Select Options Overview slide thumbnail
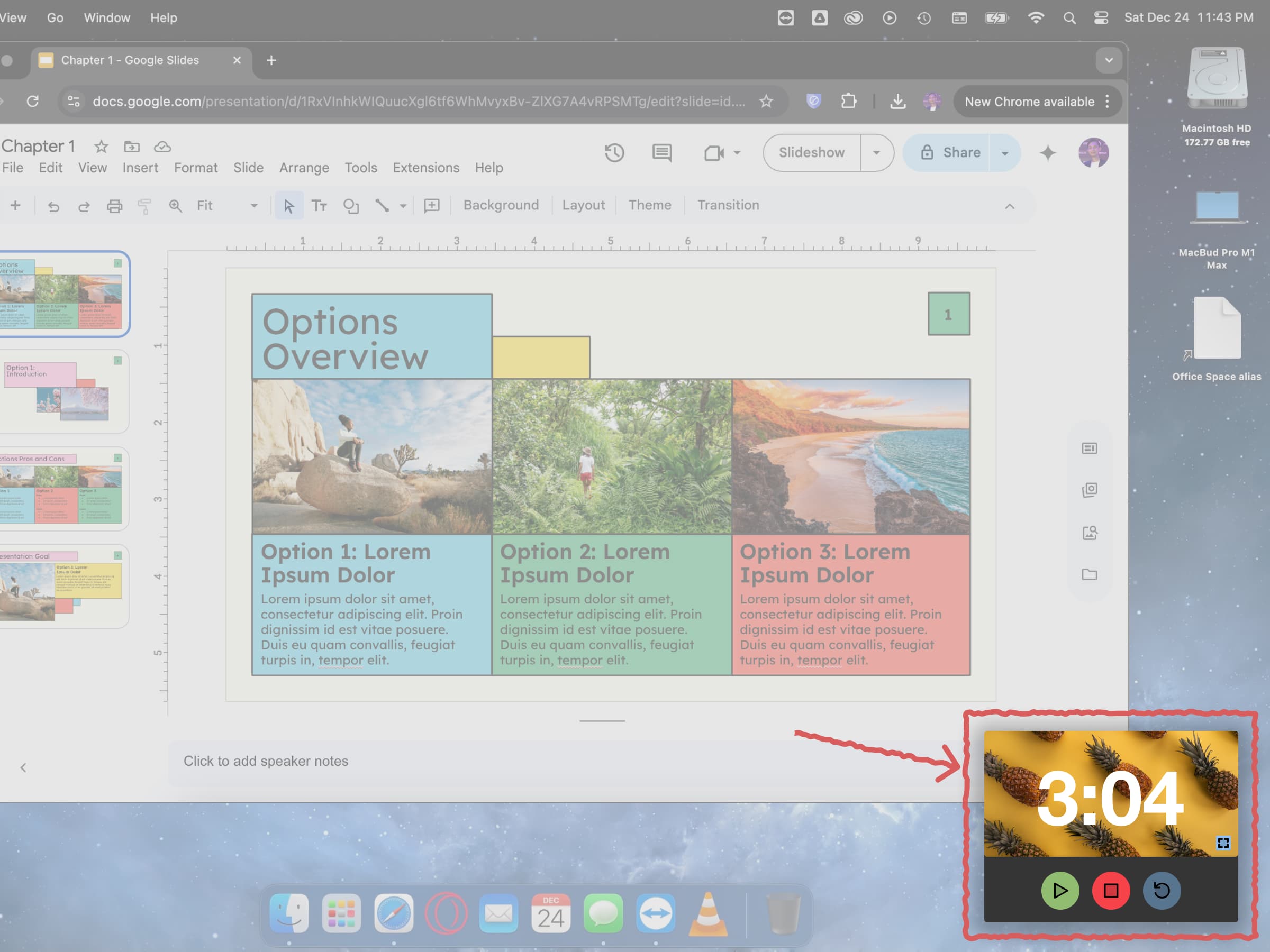The height and width of the screenshot is (952, 1270). 65,294
